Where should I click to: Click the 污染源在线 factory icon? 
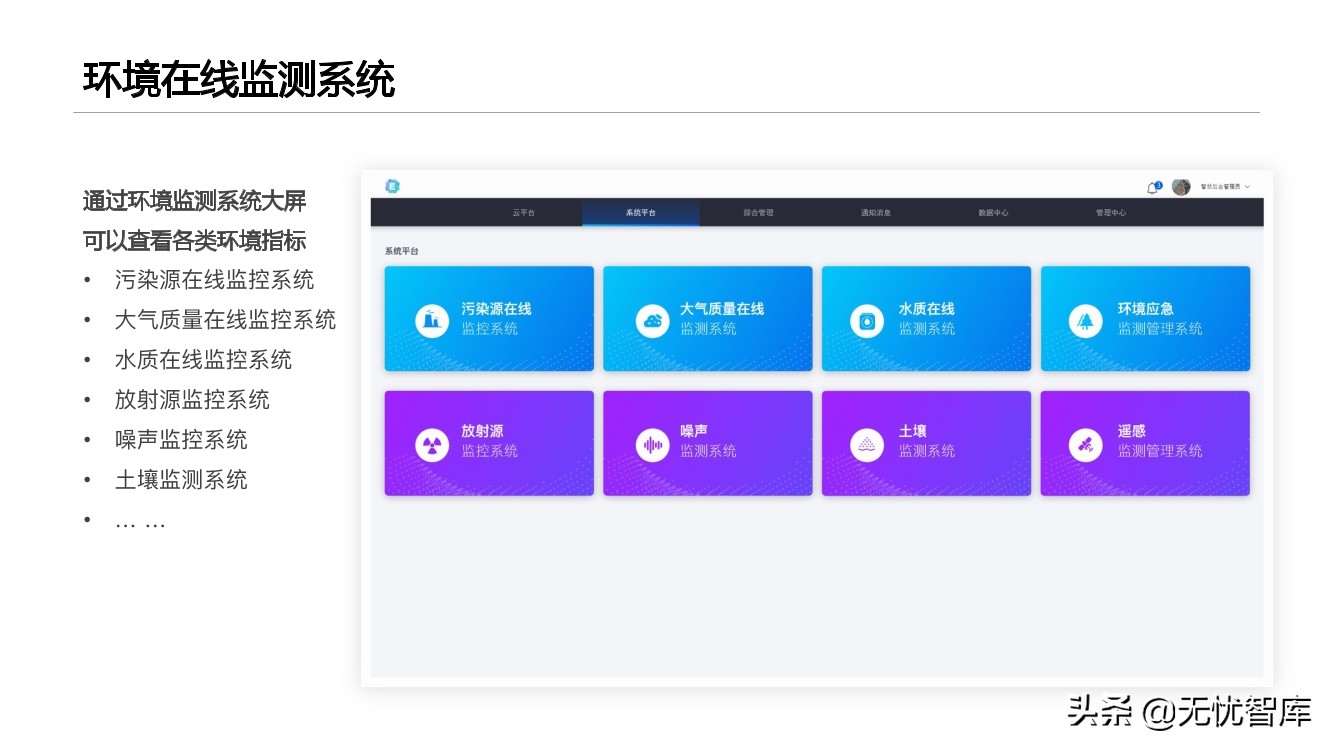(x=432, y=320)
